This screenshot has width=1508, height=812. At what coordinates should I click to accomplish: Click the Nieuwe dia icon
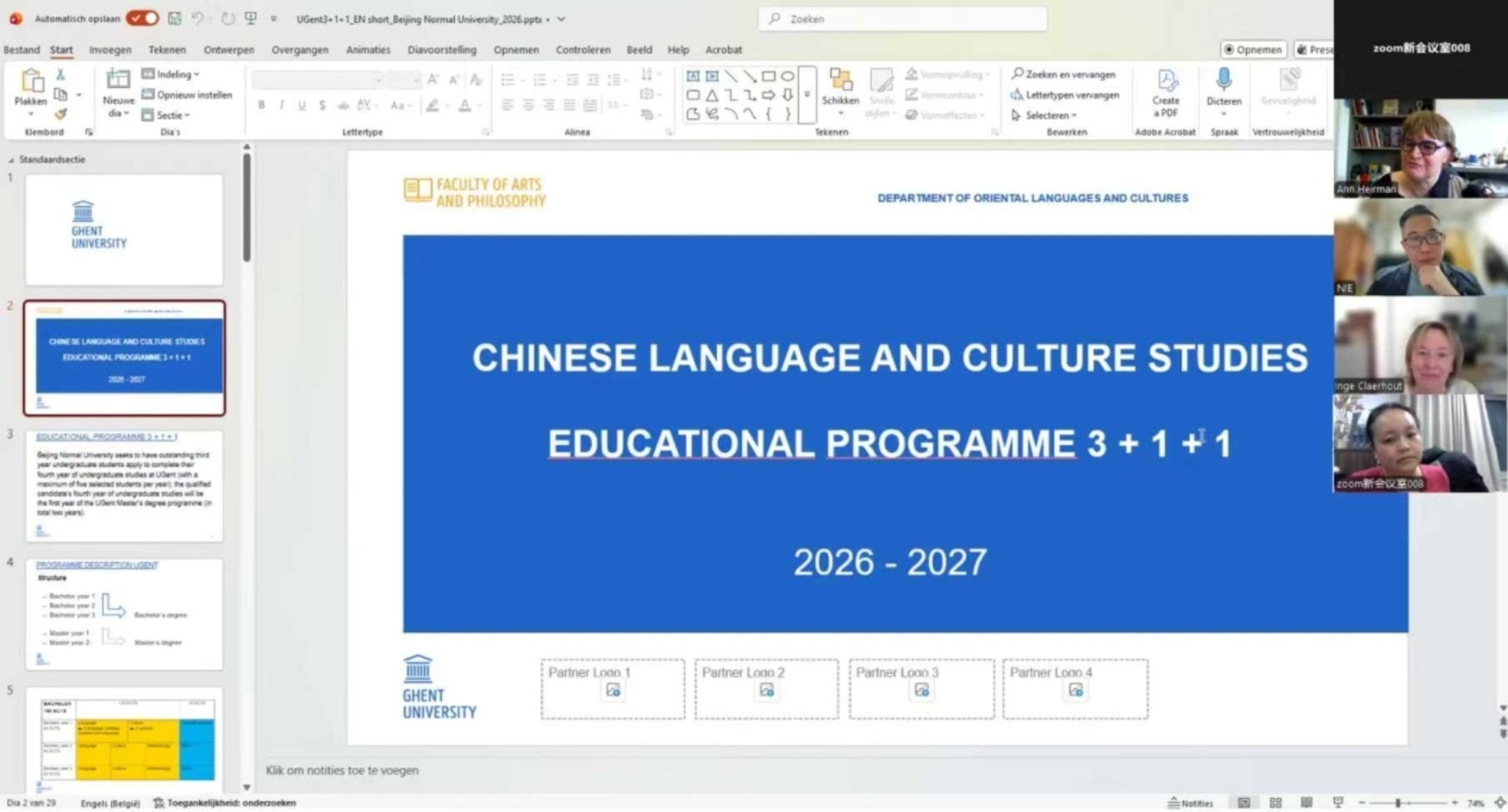coord(118,81)
